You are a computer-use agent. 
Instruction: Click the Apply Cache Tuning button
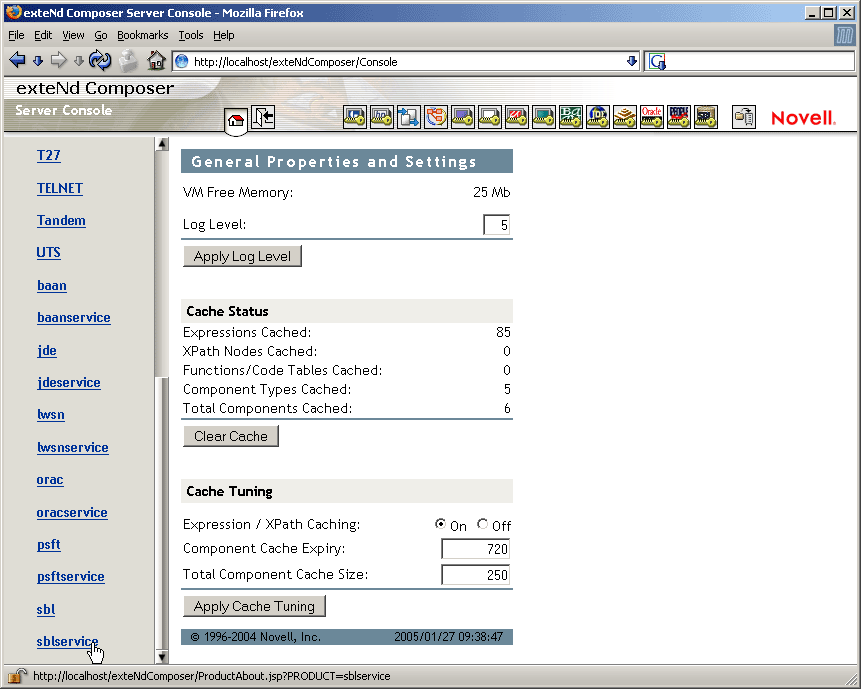(254, 606)
